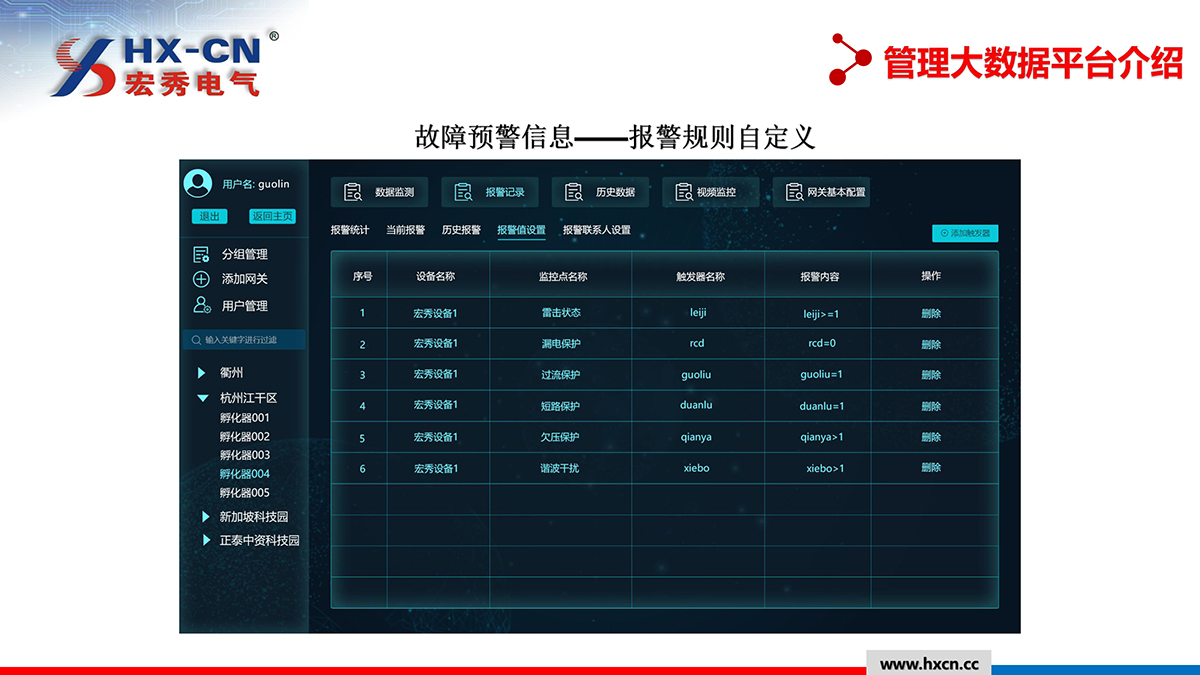Delete the 雷击状态 rule via 删除
This screenshot has height=675, width=1200.
pyautogui.click(x=931, y=313)
